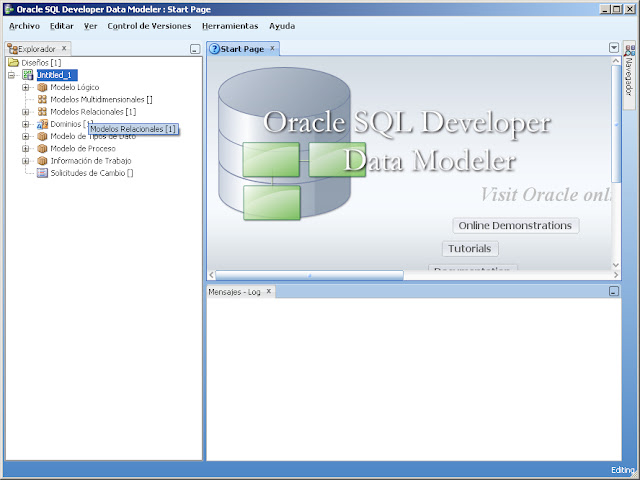Maximize the Data Modeler window
640x480 pixels.
(x=617, y=9)
